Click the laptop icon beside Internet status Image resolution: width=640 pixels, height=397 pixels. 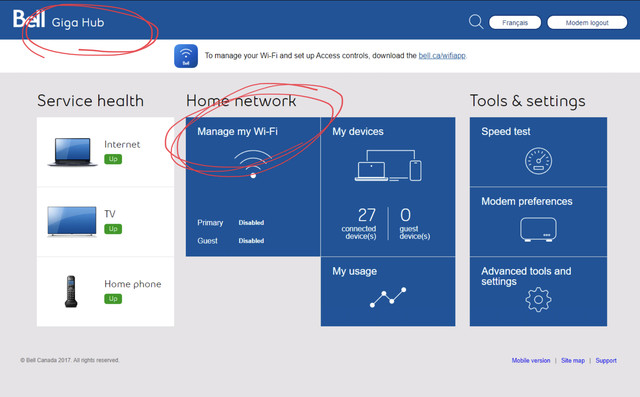click(73, 152)
